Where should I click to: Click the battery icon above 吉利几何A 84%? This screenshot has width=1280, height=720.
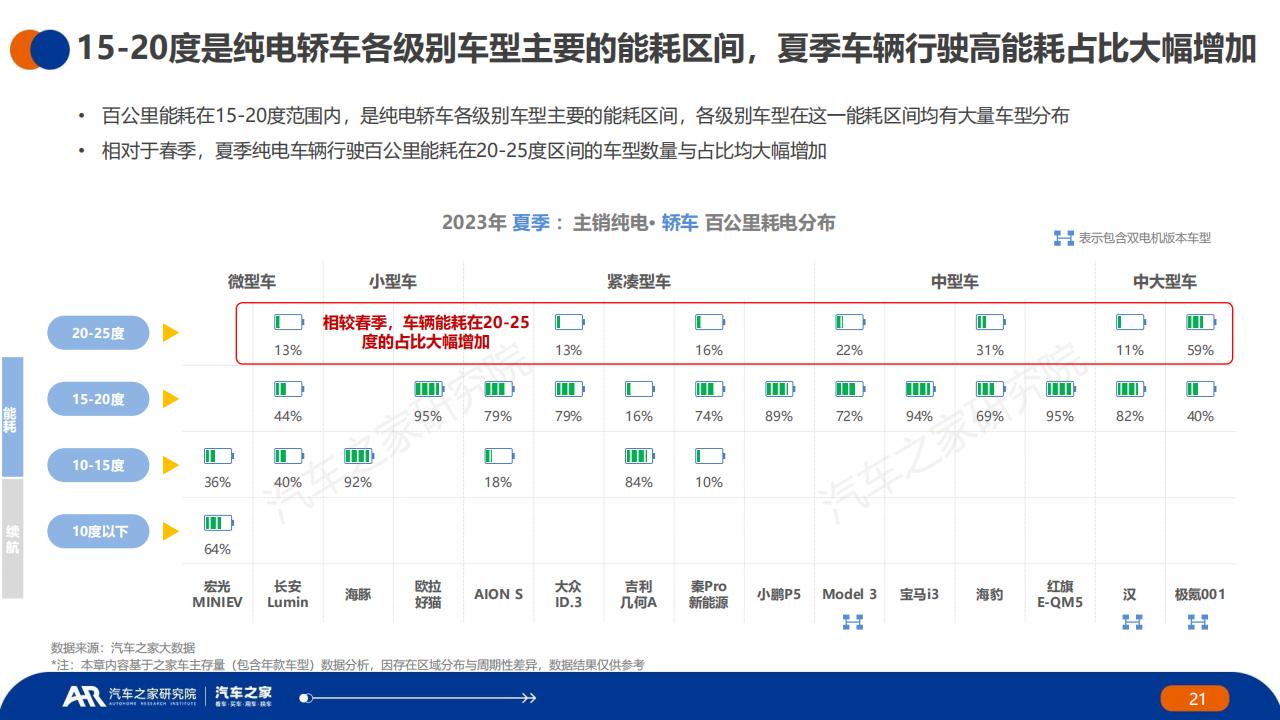(639, 456)
